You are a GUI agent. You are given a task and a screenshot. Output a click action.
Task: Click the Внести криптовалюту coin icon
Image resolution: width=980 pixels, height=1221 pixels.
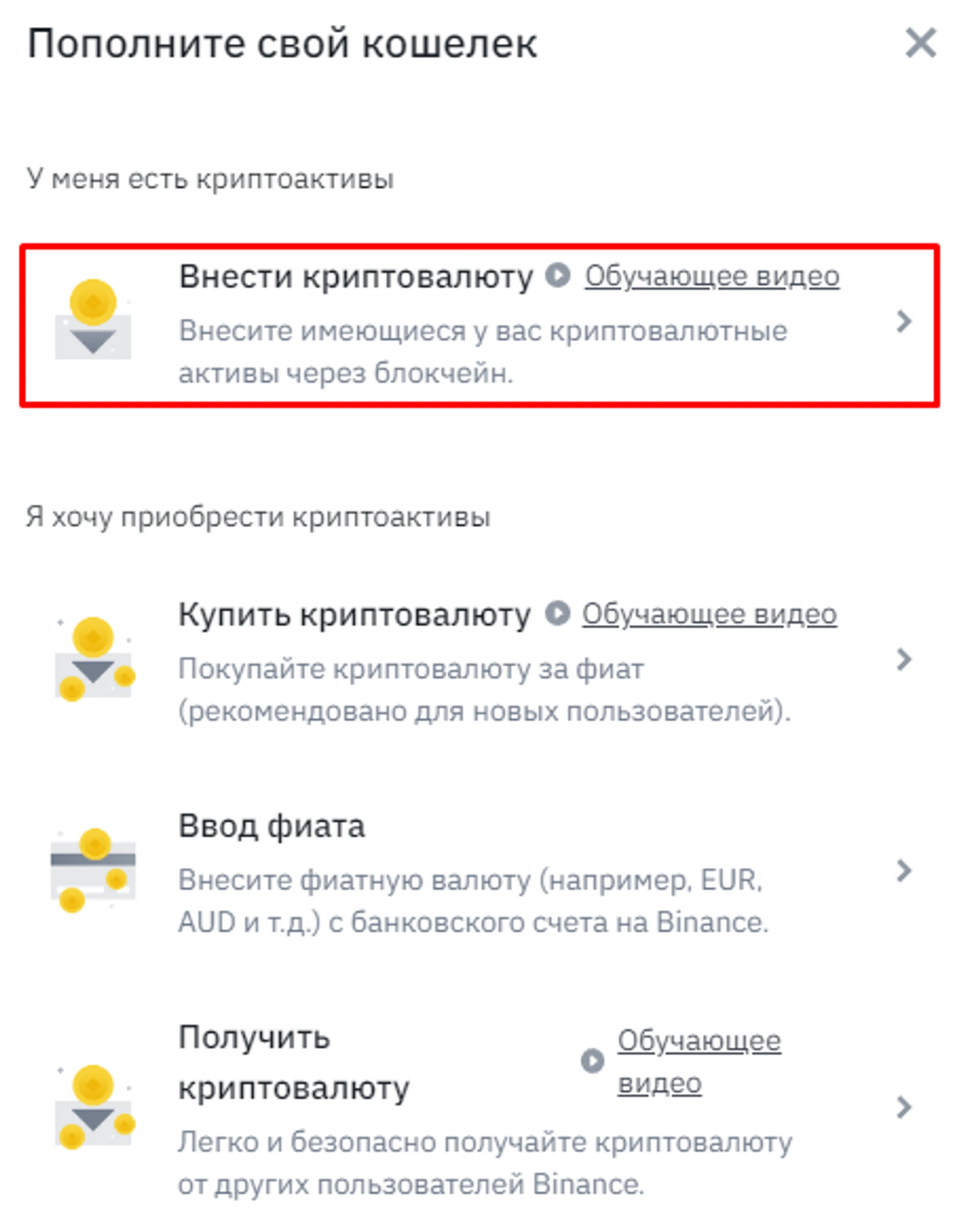click(93, 320)
